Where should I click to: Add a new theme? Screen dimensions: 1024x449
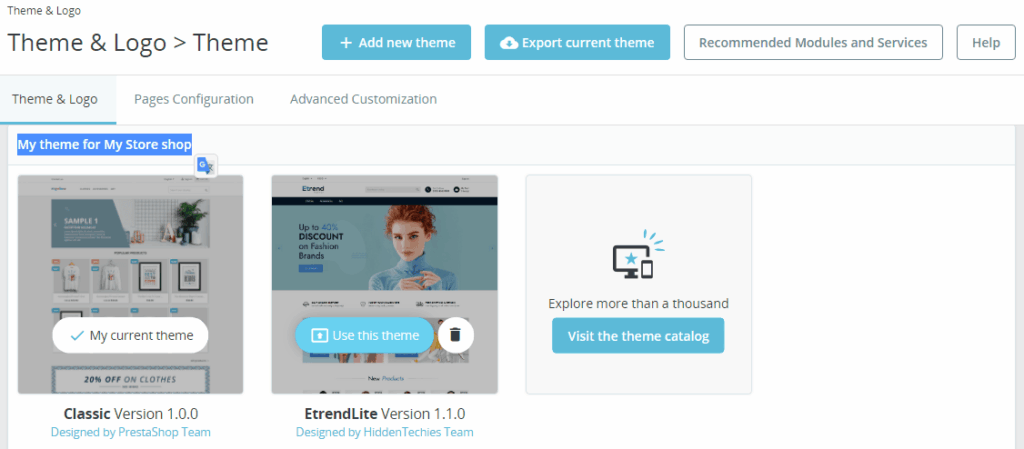coord(397,43)
